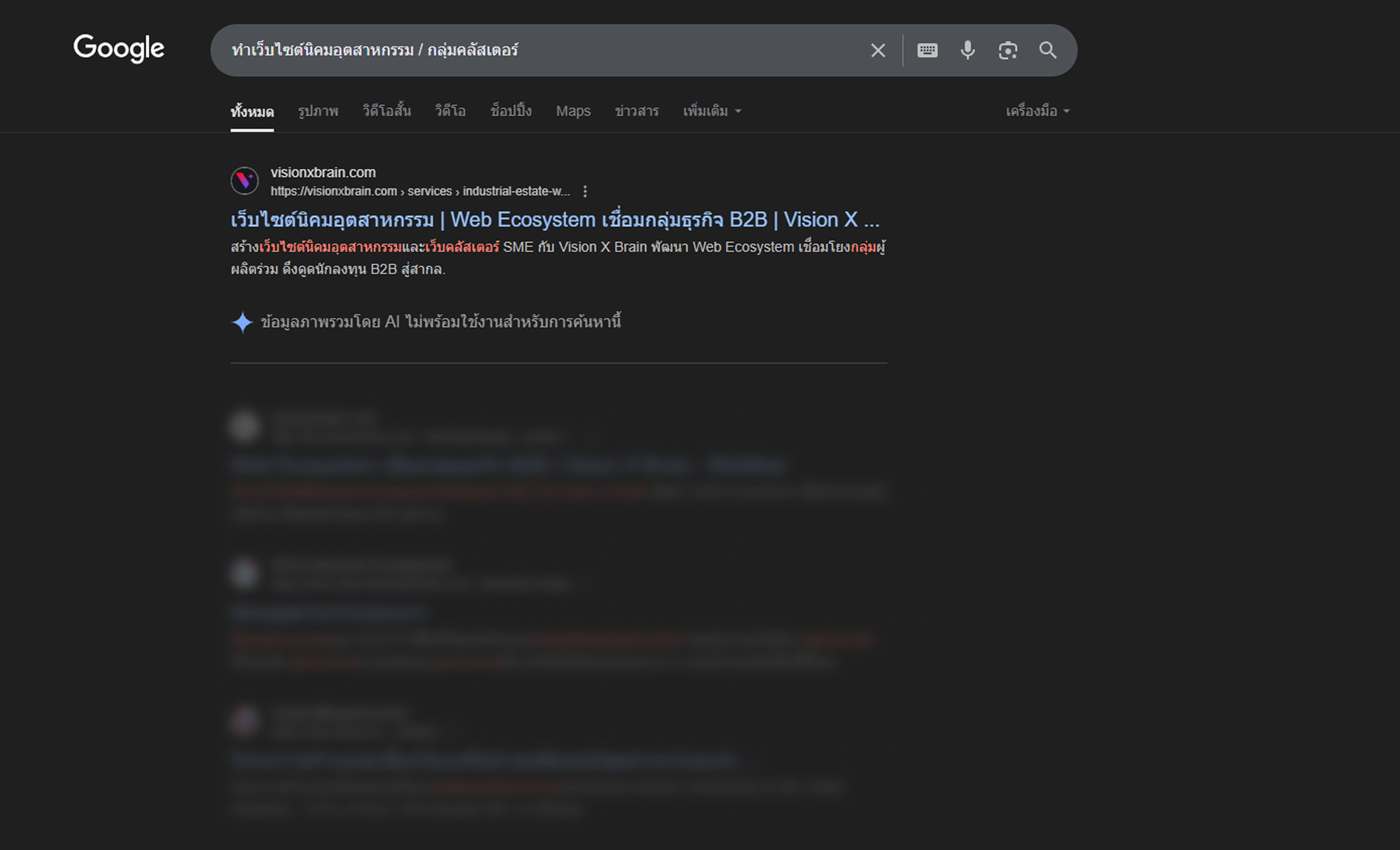Click the AI overview sparkle icon
The image size is (1400, 850).
click(243, 323)
